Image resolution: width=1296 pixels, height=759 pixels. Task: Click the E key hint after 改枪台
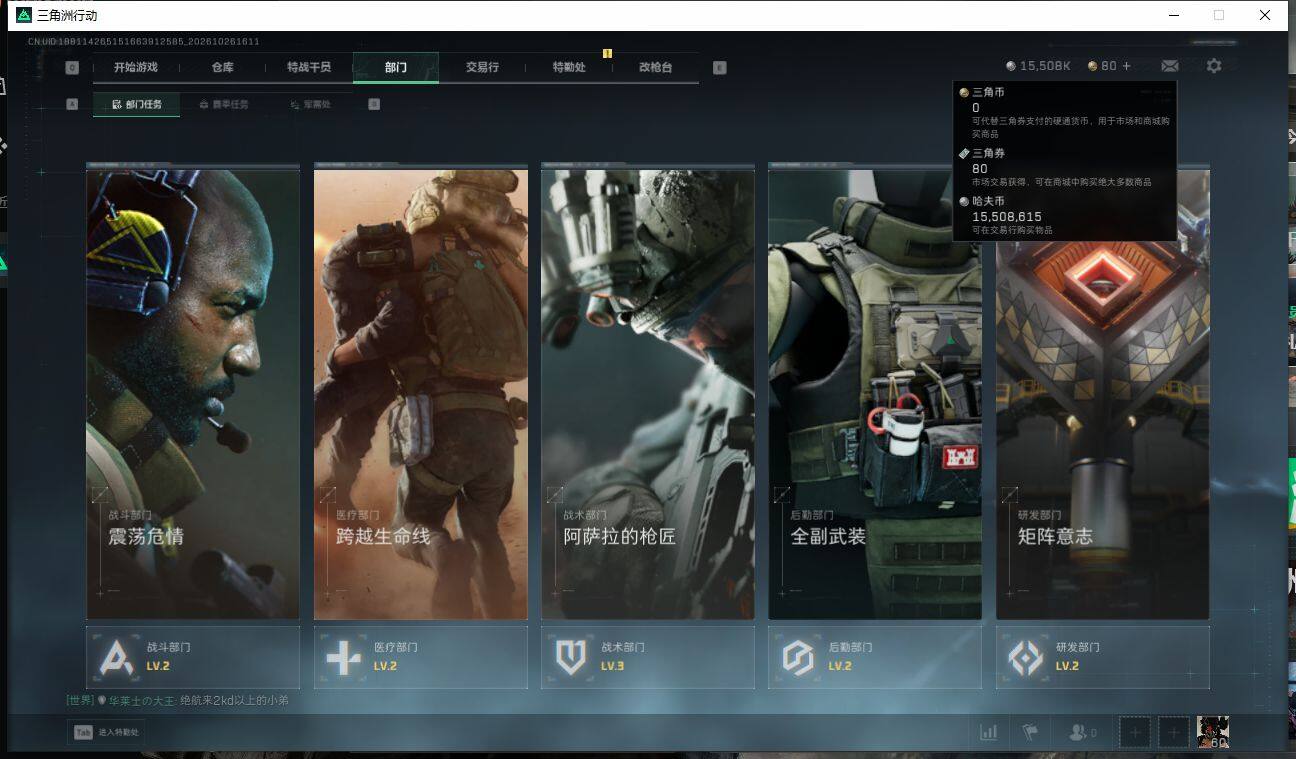(x=720, y=68)
